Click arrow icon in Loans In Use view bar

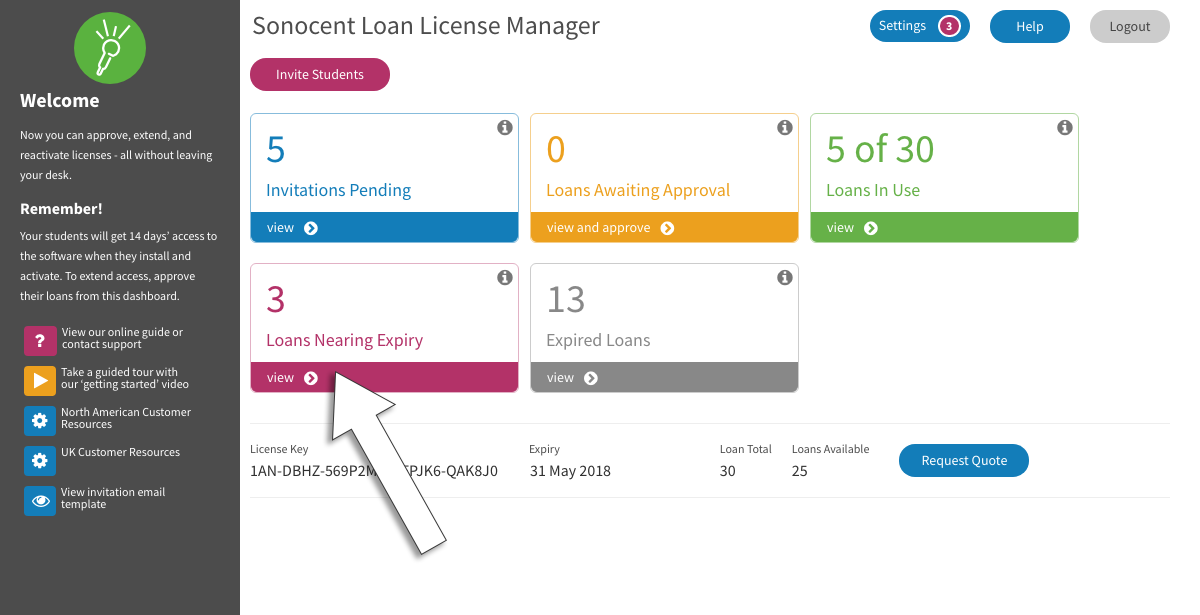pos(871,228)
